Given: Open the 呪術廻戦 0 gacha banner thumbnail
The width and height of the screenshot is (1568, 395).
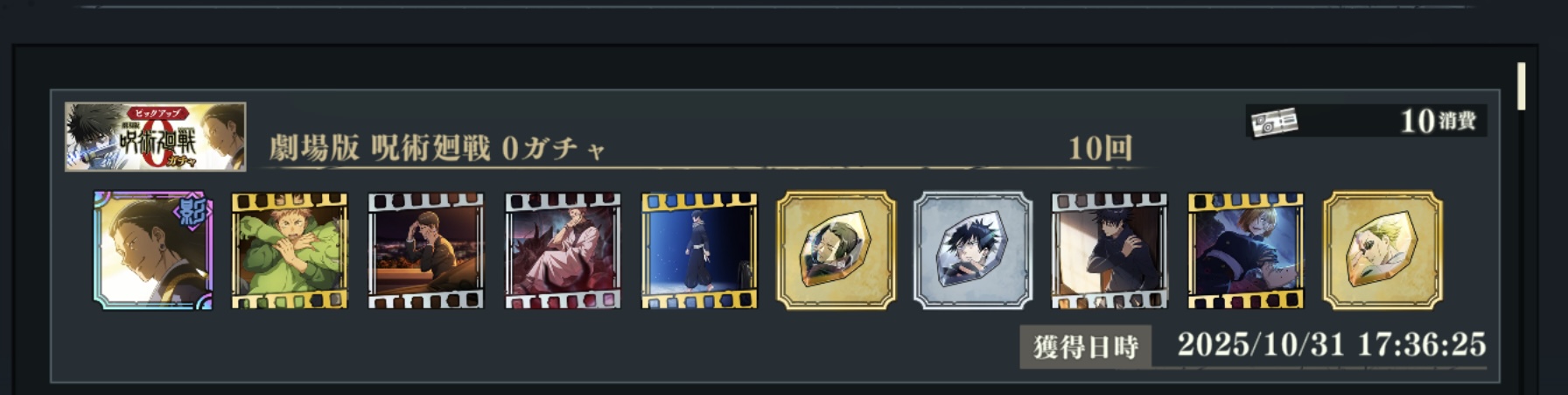Looking at the screenshot, I should pos(155,137).
